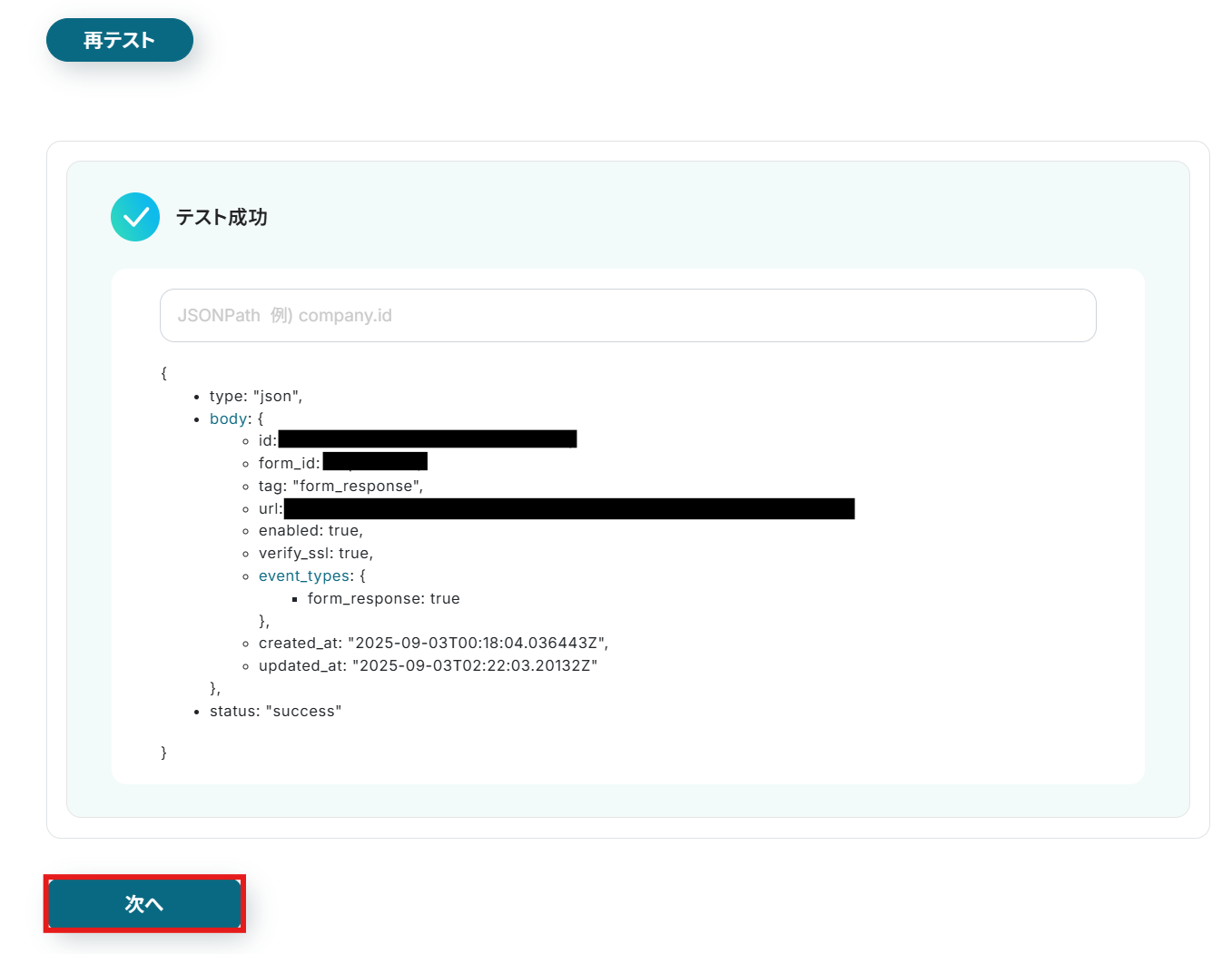This screenshot has height=954, width=1232.
Task: Click the verify_ssl: true line
Action: pos(316,553)
